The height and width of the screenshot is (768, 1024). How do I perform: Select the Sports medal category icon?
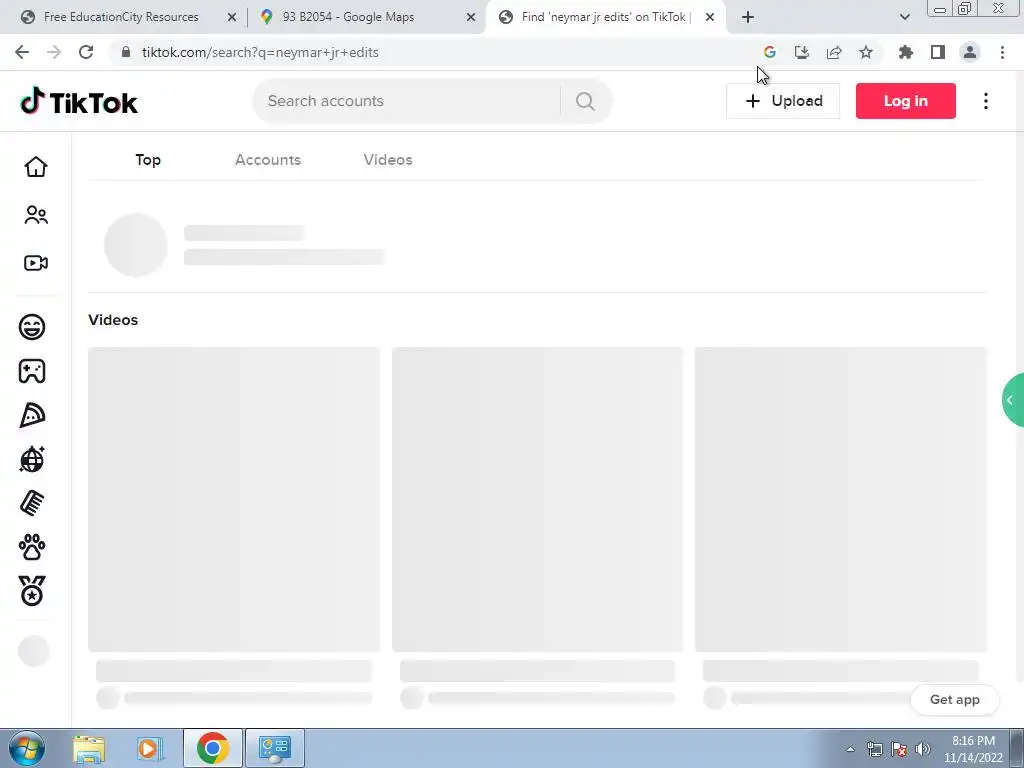point(32,591)
